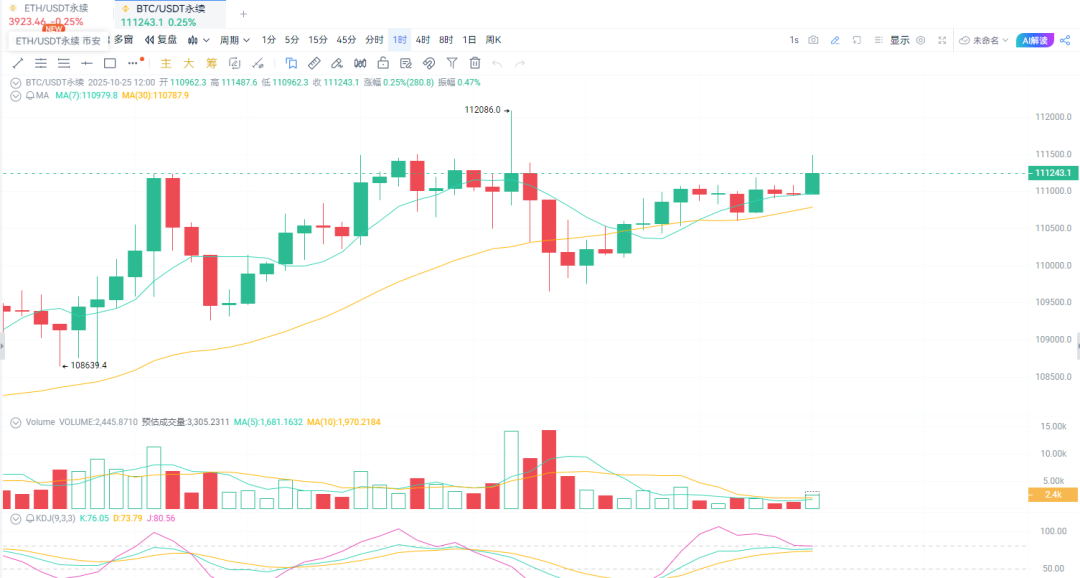Take a chart screenshot with camera icon
Screen dimensions: 1080x578
tap(813, 40)
